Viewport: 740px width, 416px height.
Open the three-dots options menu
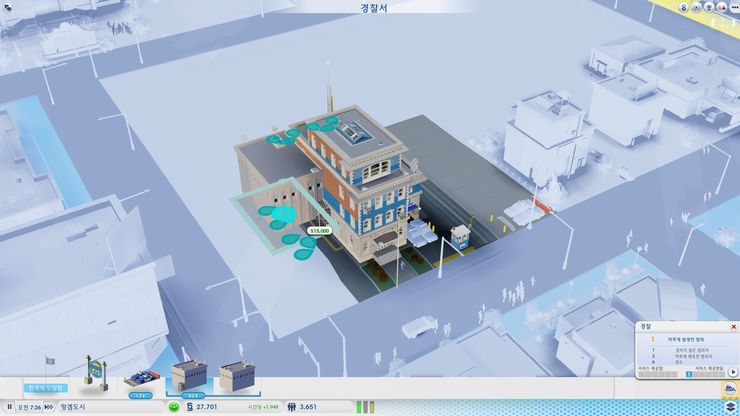[734, 7]
